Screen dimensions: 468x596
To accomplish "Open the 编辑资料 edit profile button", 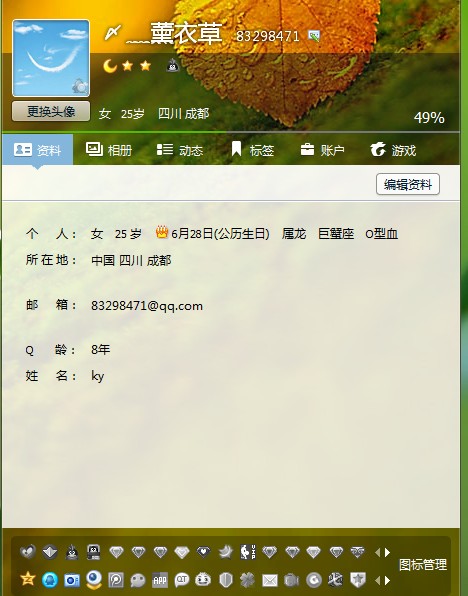I will tap(408, 184).
